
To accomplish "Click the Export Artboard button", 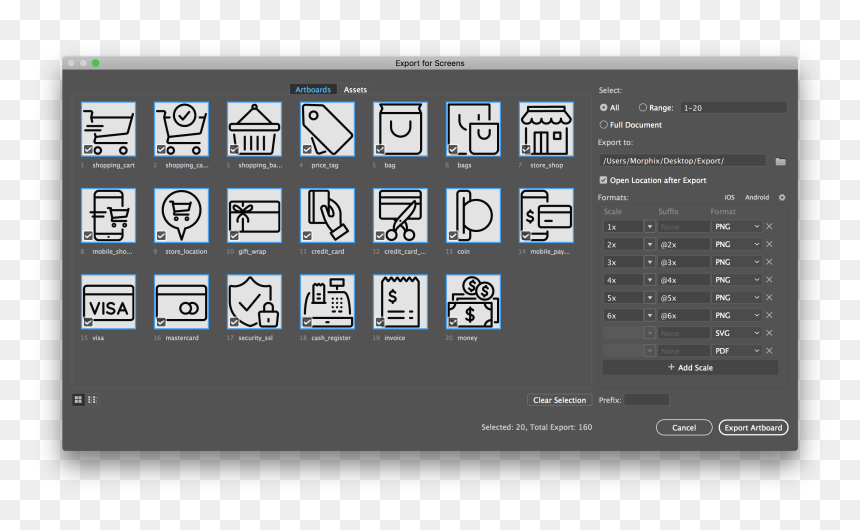I will (x=754, y=427).
